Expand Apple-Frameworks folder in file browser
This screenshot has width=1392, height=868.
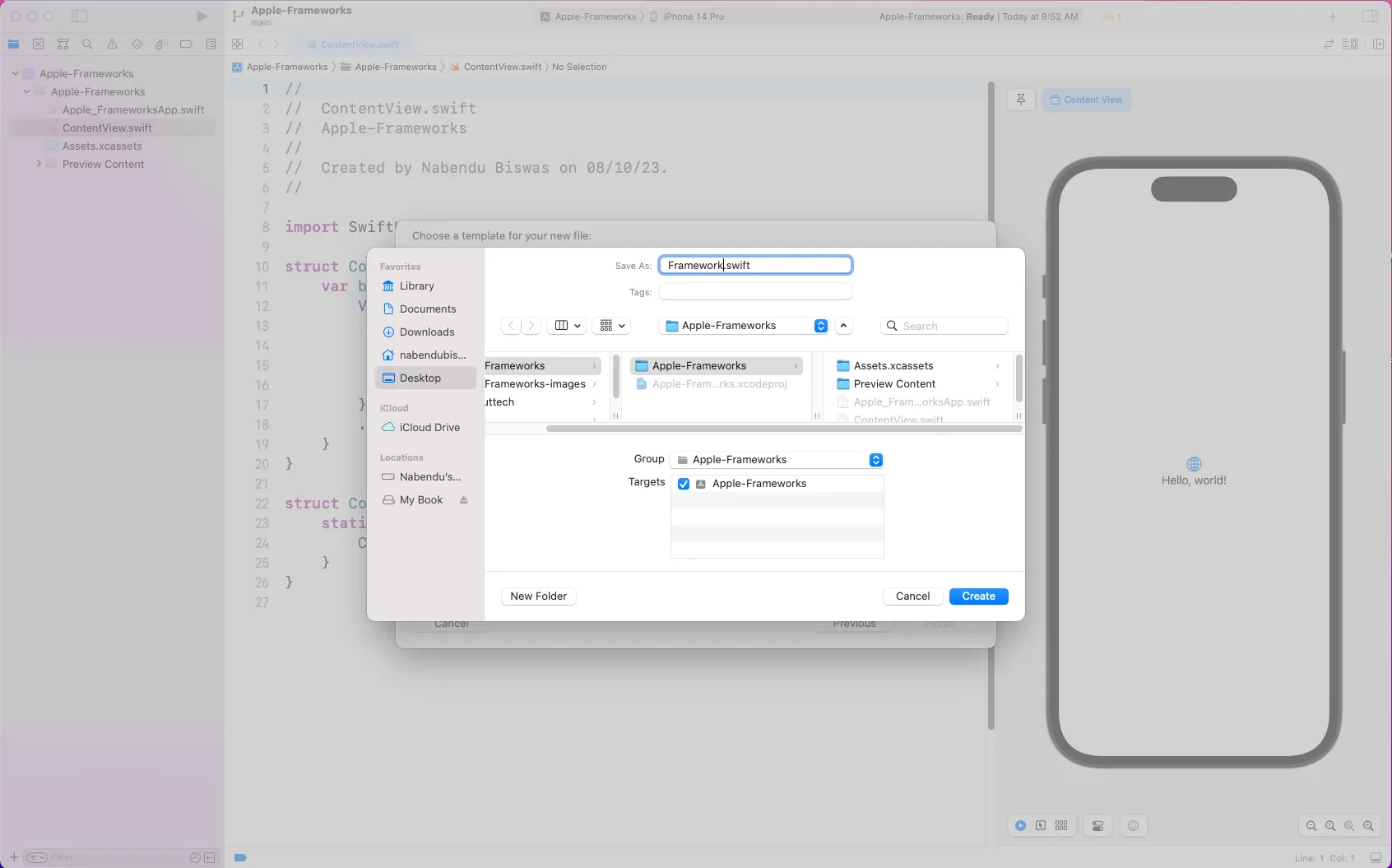point(796,366)
